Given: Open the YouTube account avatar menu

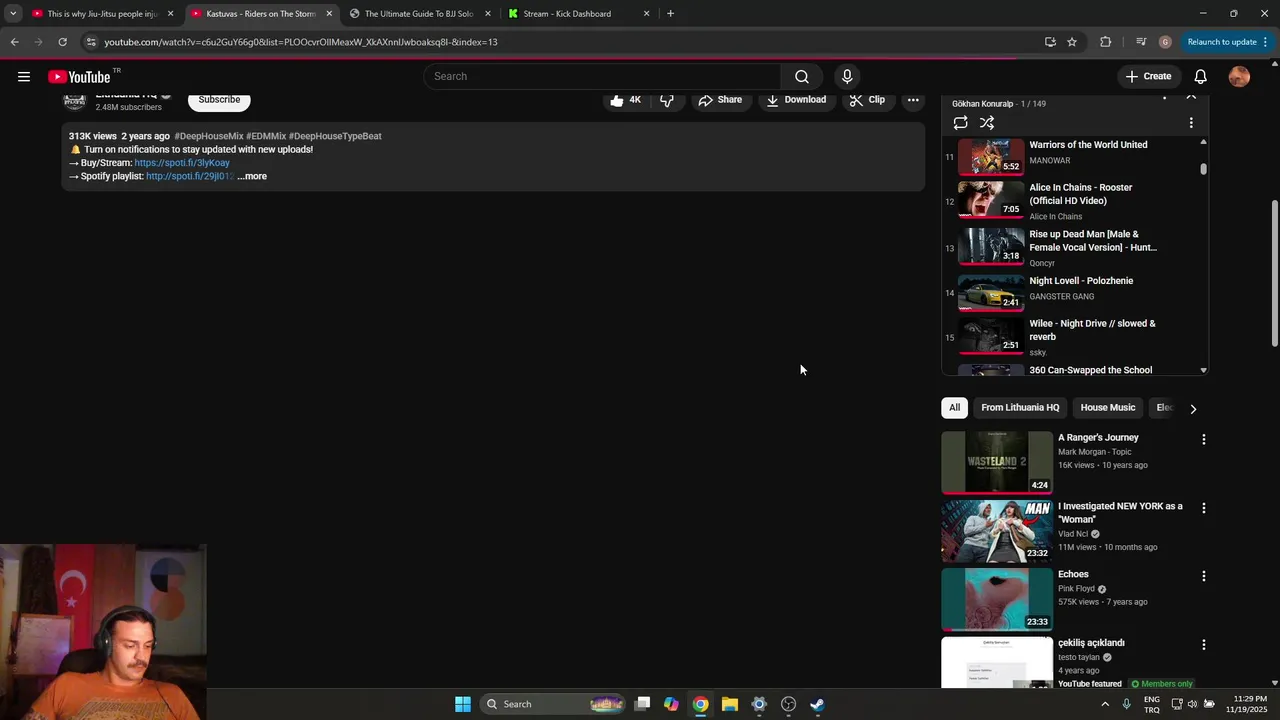Looking at the screenshot, I should click(x=1239, y=77).
